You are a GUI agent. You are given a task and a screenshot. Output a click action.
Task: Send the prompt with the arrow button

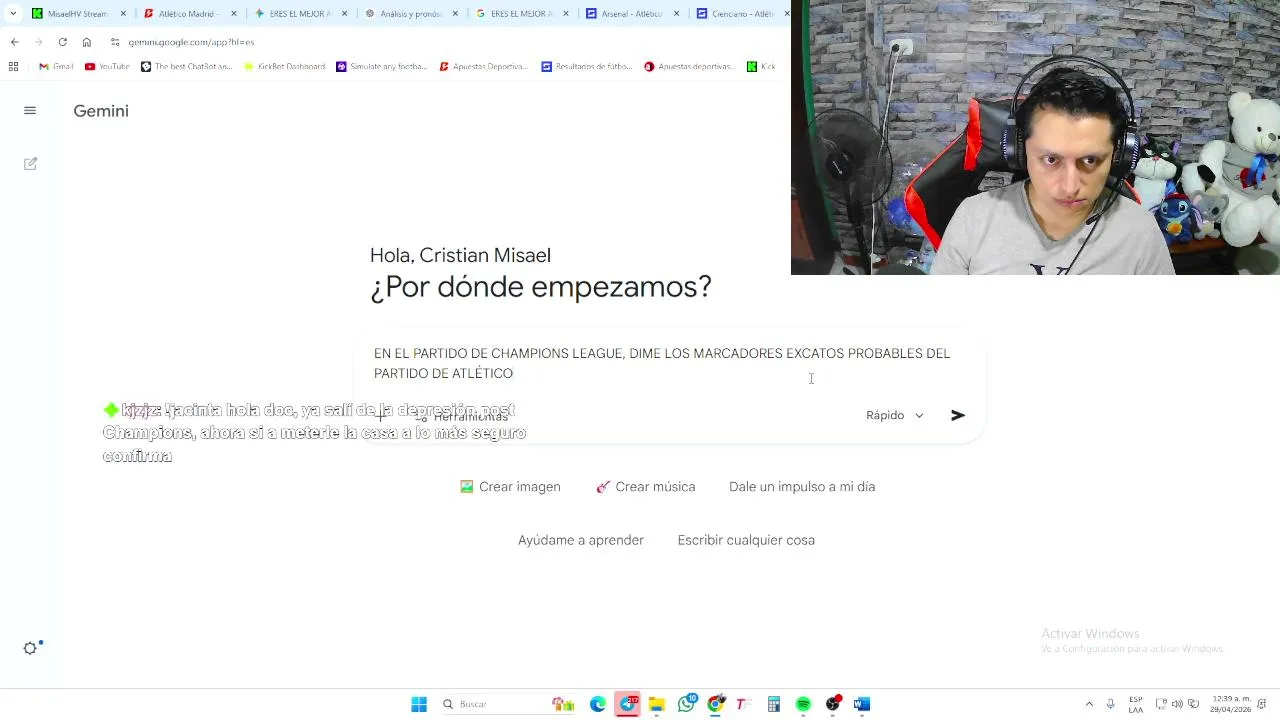(958, 415)
